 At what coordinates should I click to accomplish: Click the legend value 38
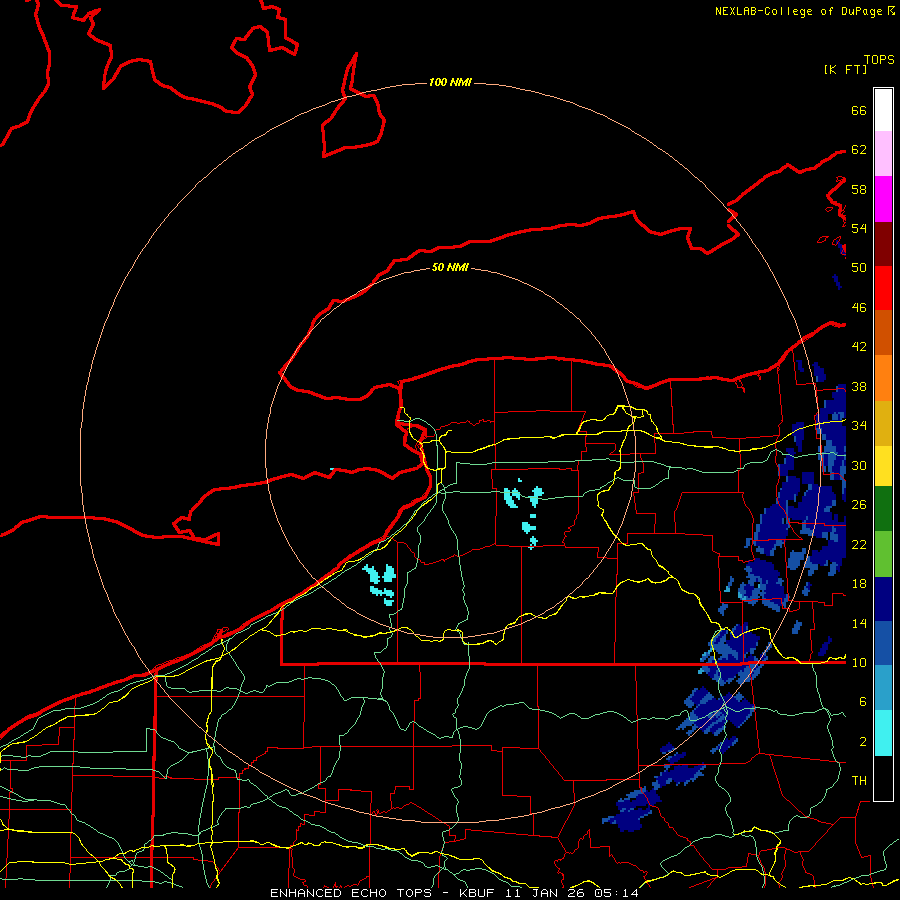click(x=859, y=386)
